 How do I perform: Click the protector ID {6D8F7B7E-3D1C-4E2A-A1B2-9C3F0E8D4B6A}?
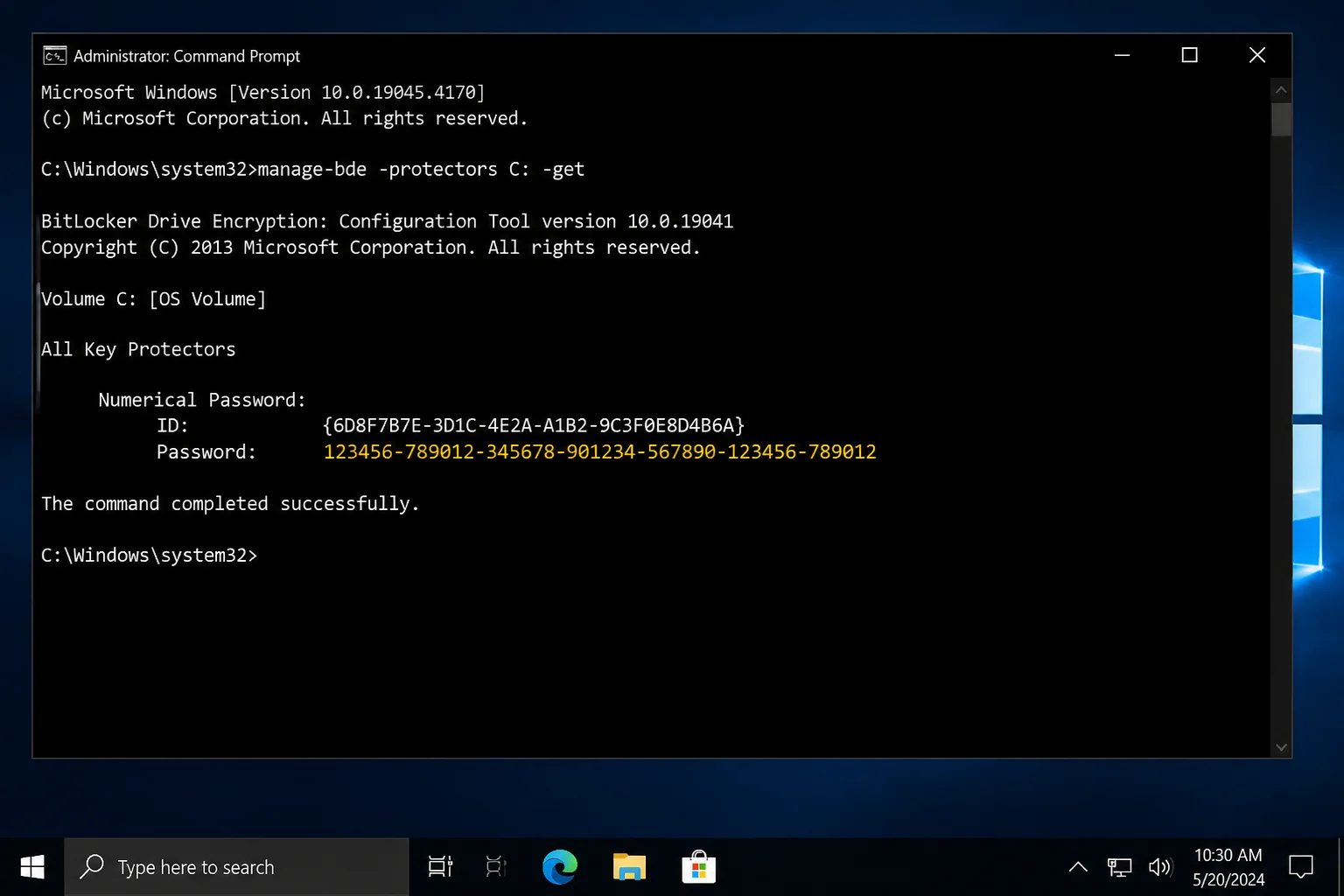click(x=534, y=426)
